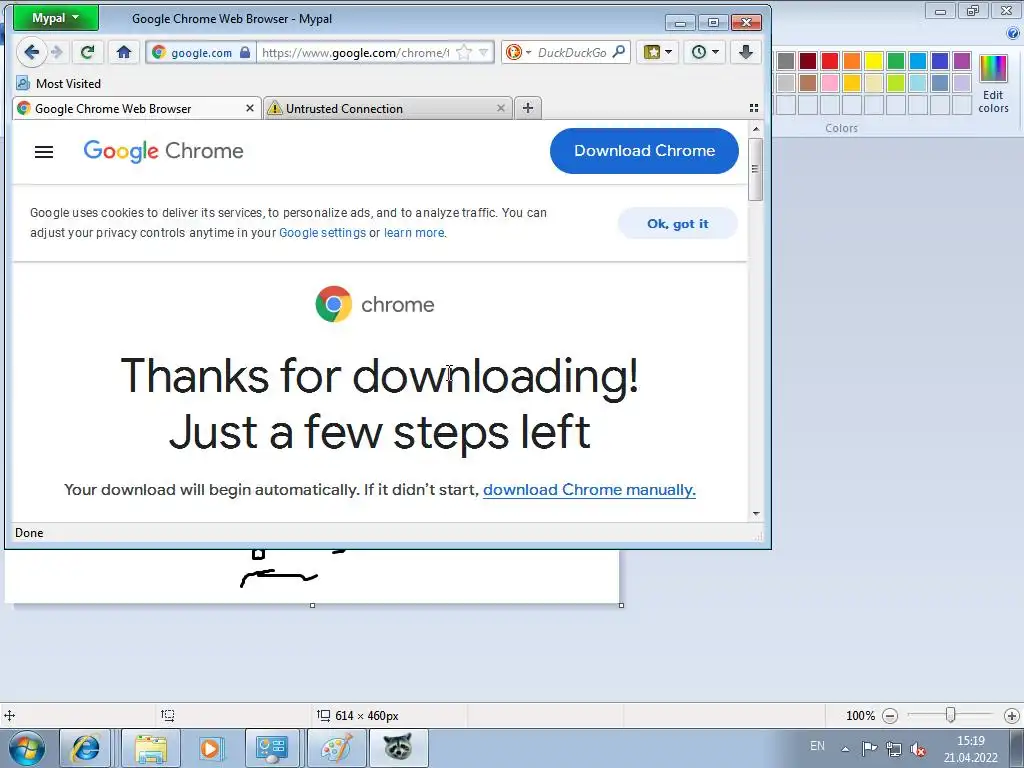1024x768 pixels.
Task: Pick the yellow color swatch in Paint
Action: (874, 61)
